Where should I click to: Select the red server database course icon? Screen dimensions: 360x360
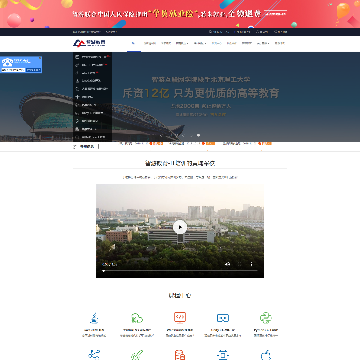[x=180, y=355]
